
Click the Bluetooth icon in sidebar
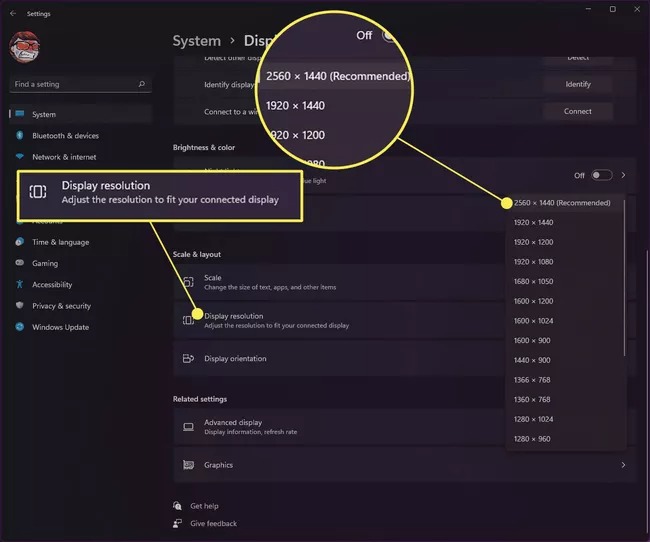click(x=19, y=135)
